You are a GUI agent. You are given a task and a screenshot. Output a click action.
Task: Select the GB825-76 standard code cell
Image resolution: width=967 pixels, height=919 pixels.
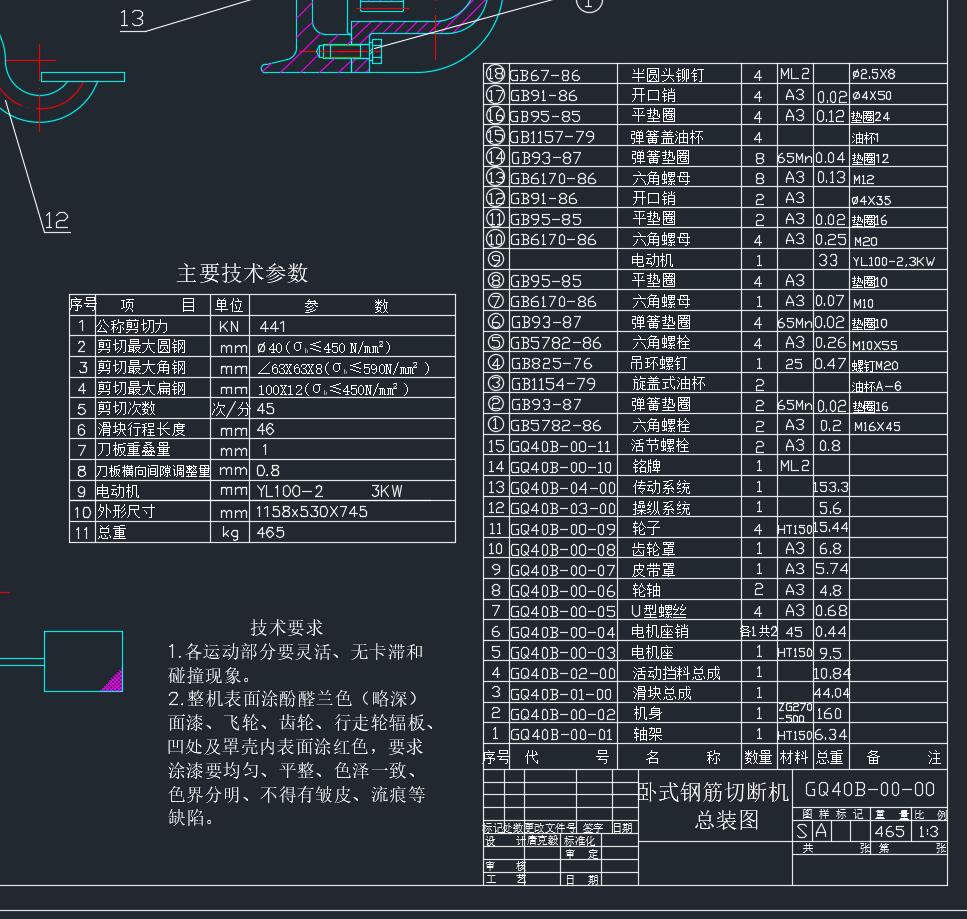[x=551, y=364]
